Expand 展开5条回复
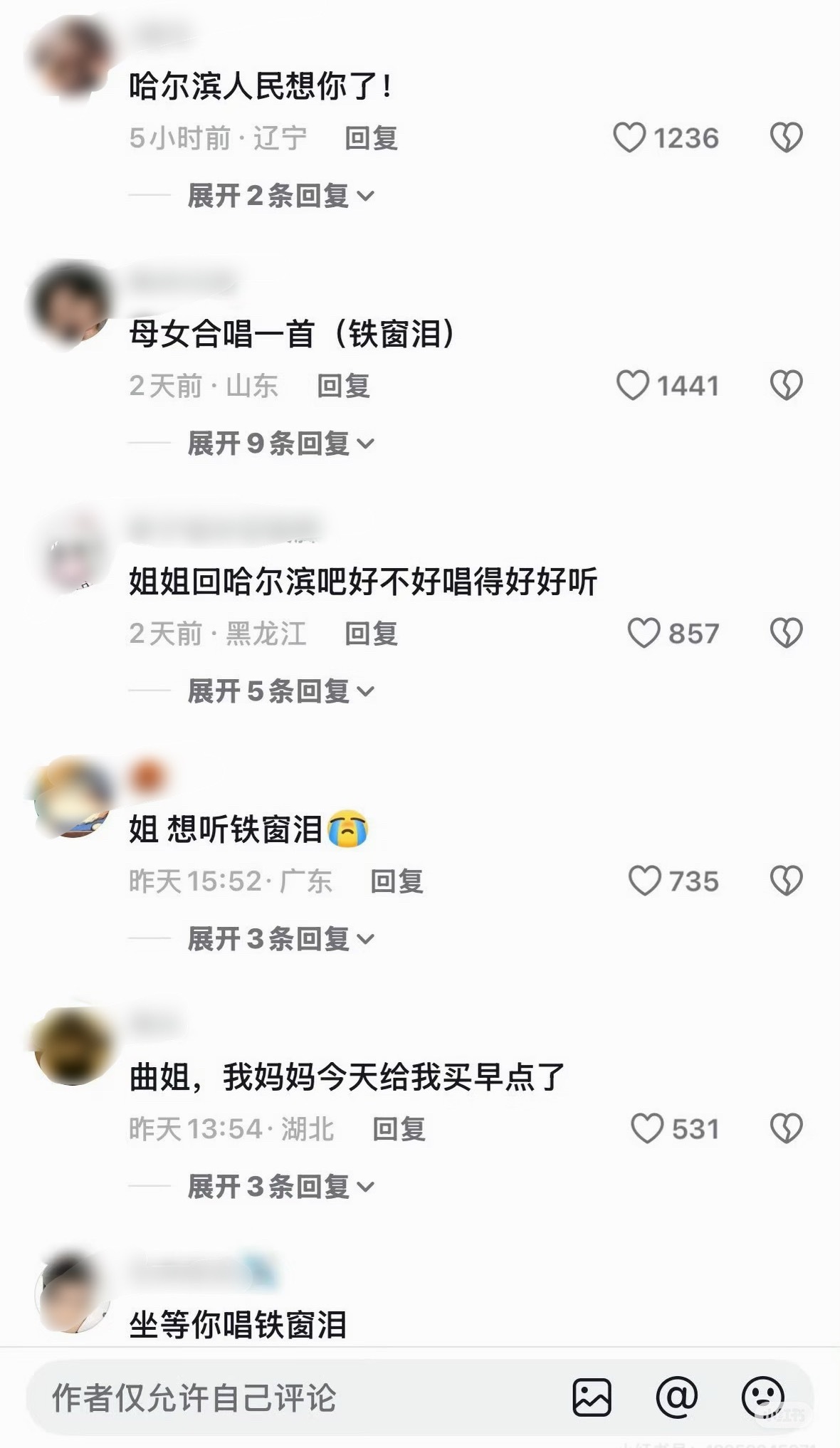This screenshot has width=840, height=1448. [281, 691]
